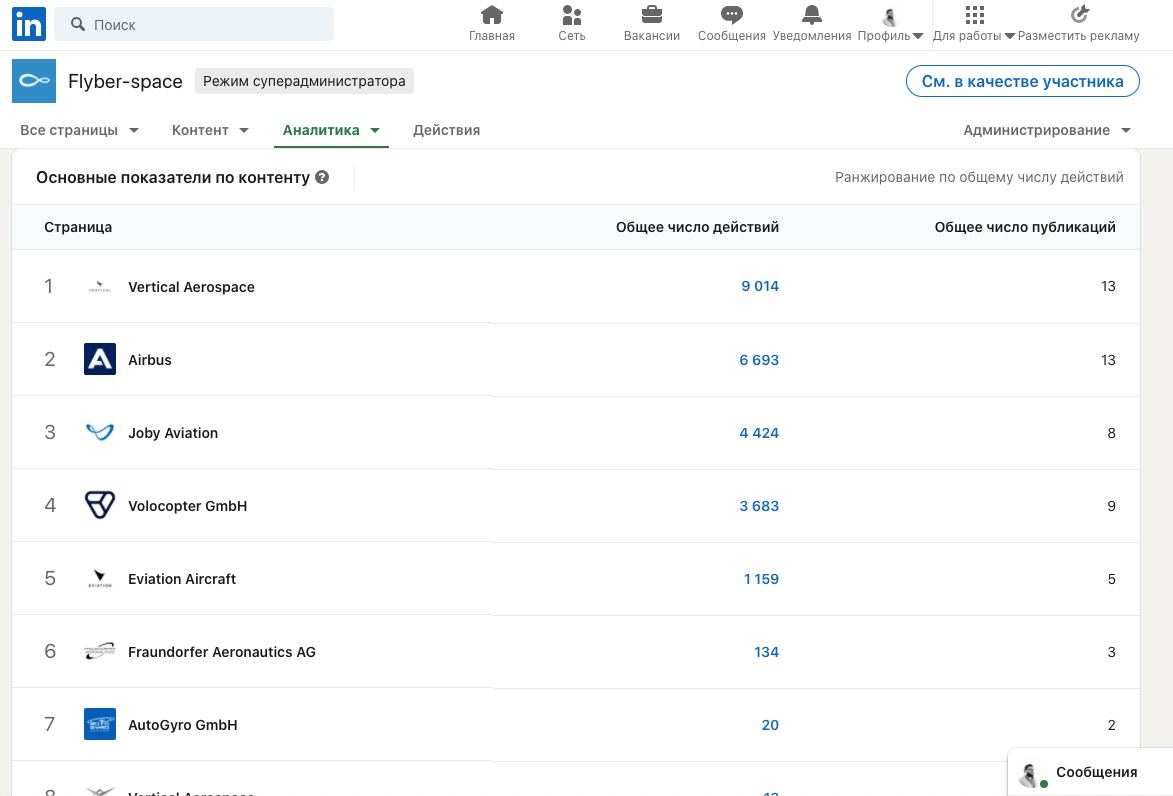Image resolution: width=1173 pixels, height=796 pixels.
Task: Open the Network (Сеть) icon
Action: (572, 15)
